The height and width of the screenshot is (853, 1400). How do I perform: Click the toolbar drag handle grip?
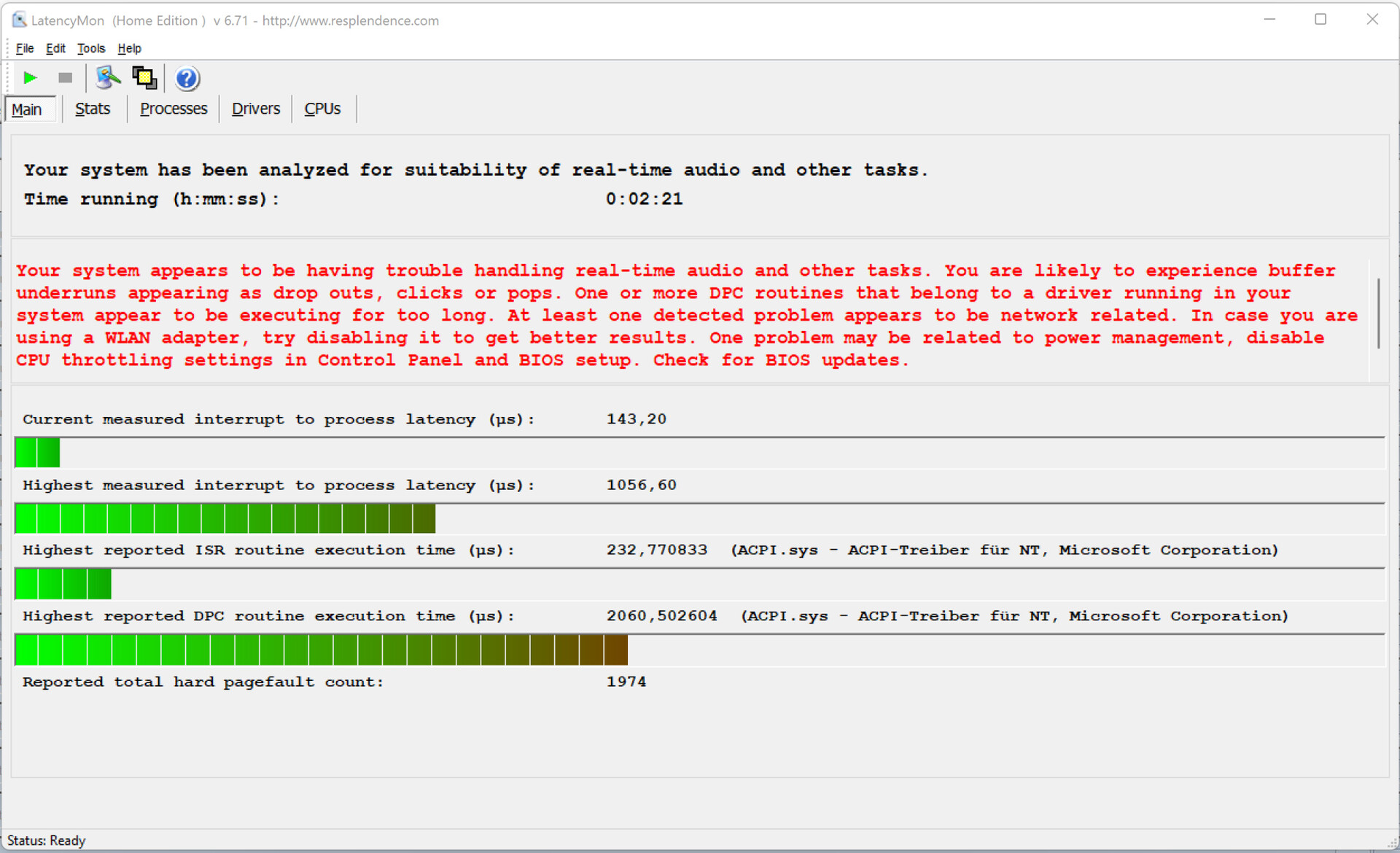(x=8, y=77)
